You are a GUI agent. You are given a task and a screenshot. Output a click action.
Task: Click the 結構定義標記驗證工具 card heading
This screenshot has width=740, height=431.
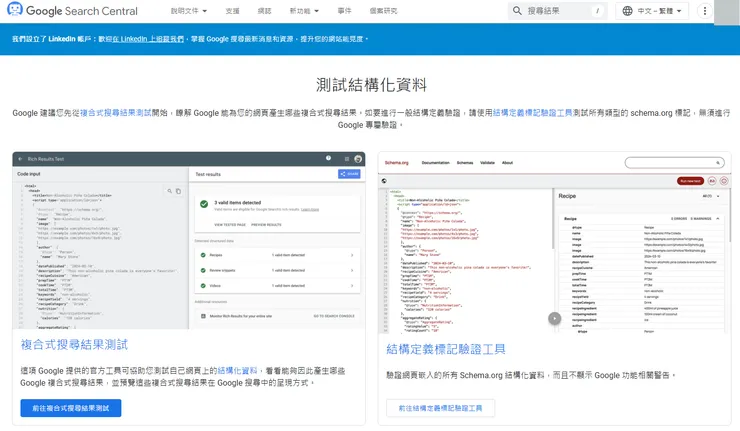(x=446, y=349)
